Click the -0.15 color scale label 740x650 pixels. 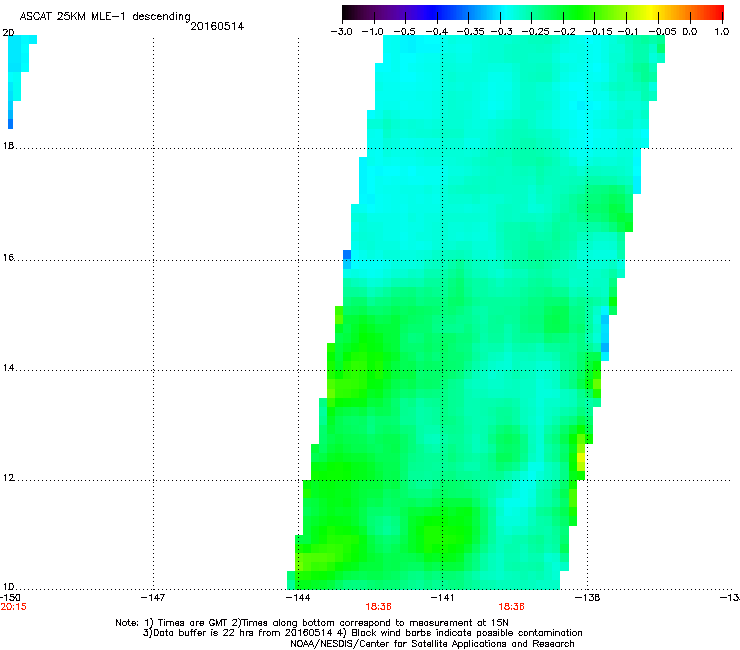coord(598,32)
